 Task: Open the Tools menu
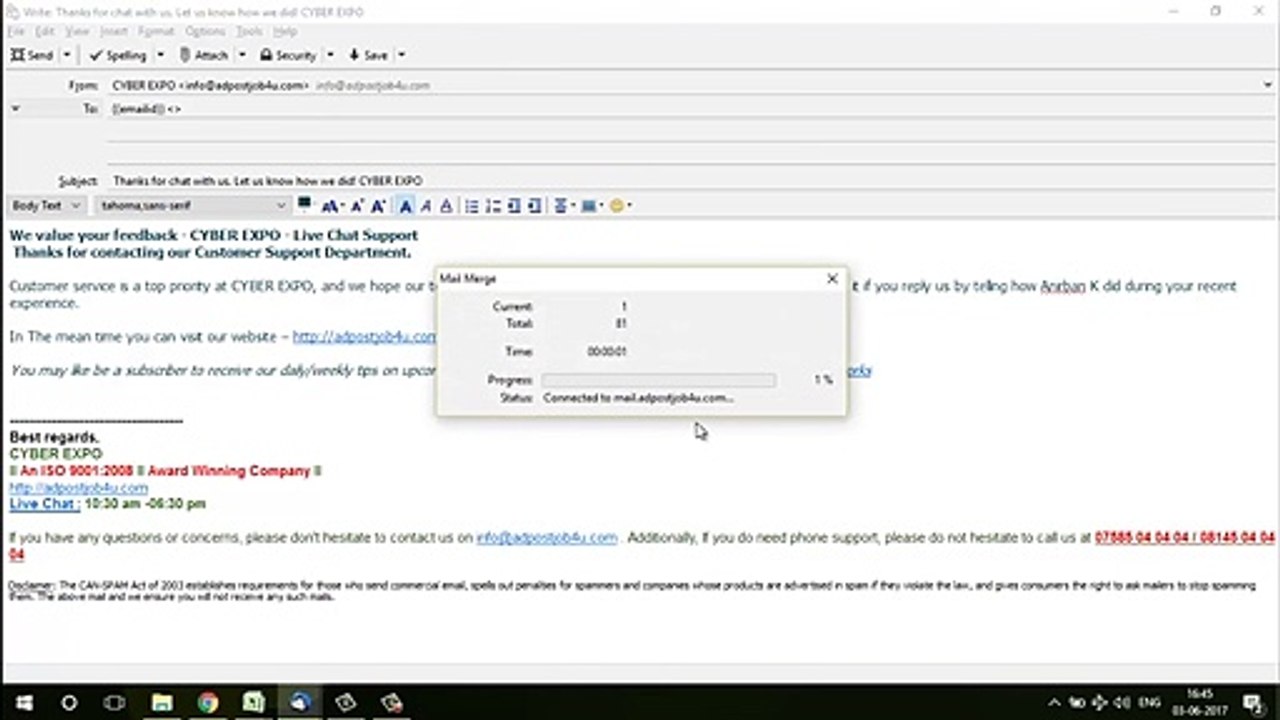pos(249,32)
